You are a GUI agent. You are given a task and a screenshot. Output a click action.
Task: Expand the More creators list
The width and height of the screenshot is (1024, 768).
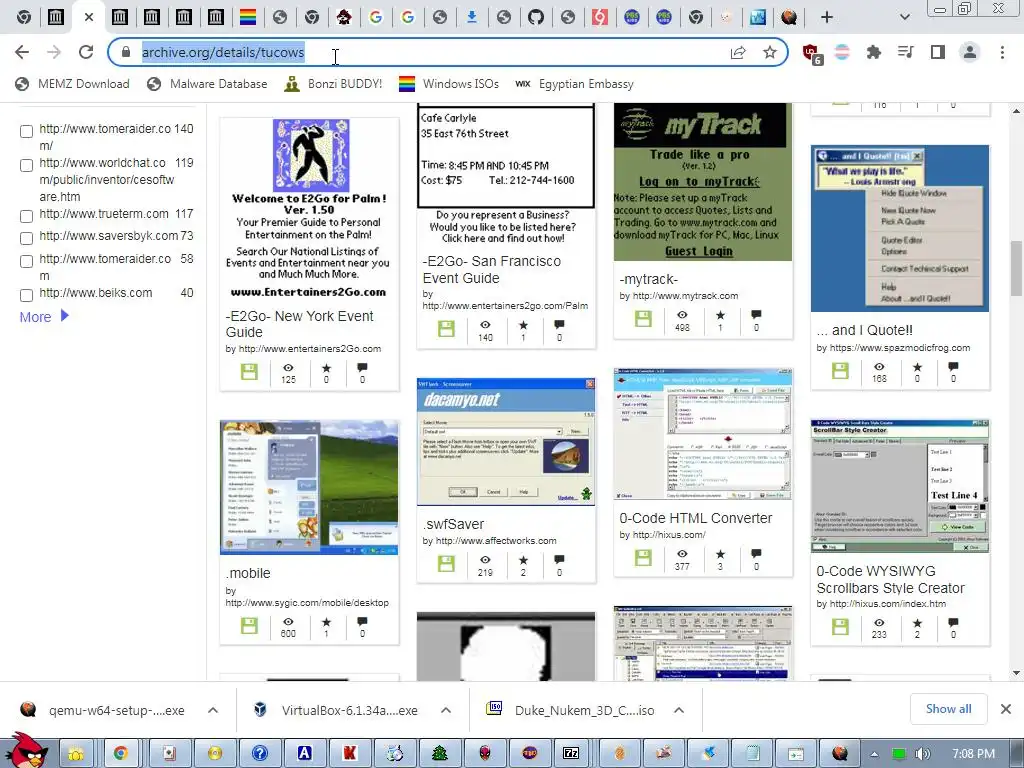click(44, 317)
